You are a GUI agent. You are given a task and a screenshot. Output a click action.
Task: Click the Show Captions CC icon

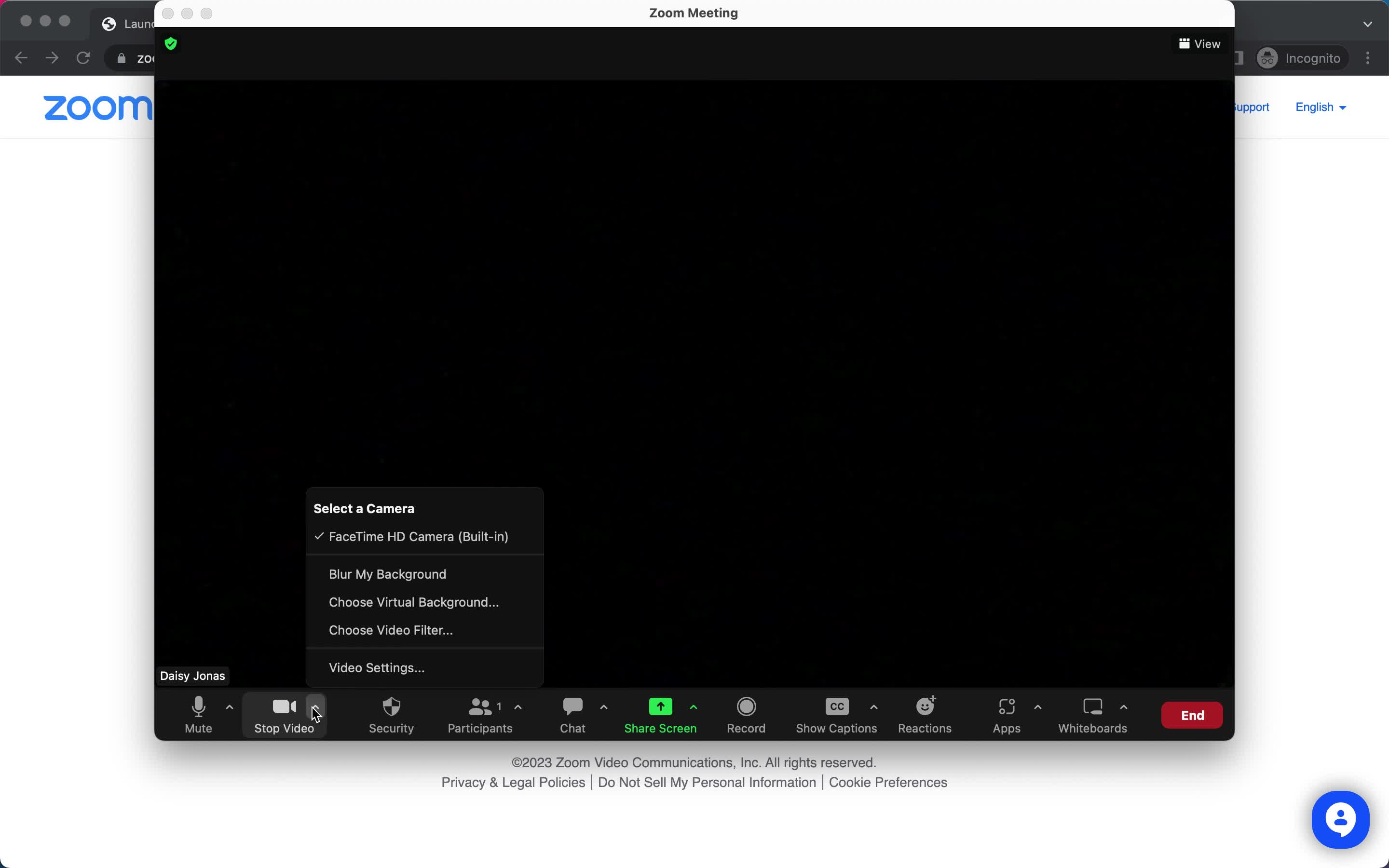click(x=836, y=707)
